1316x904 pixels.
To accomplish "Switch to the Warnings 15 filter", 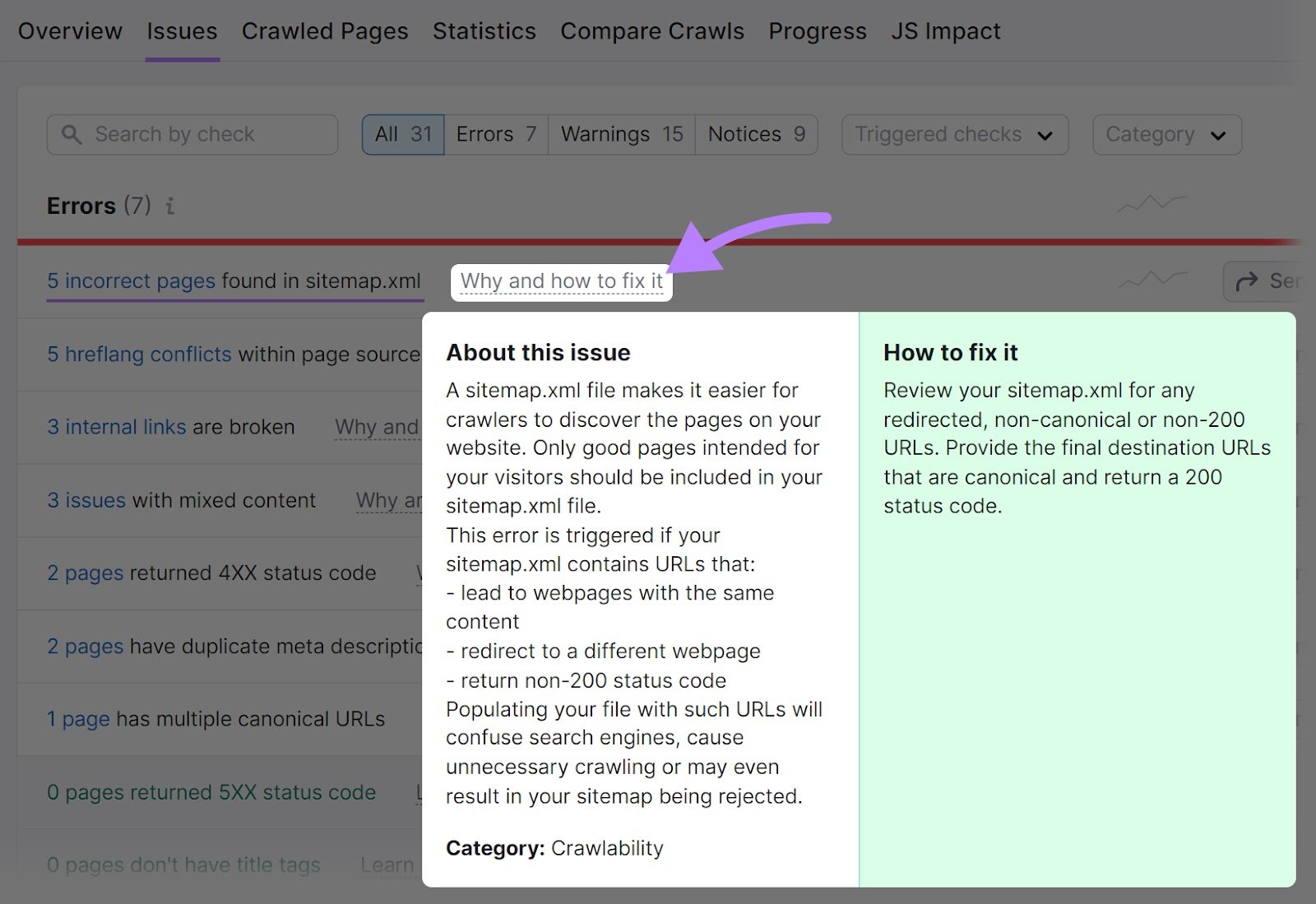I will [620, 134].
